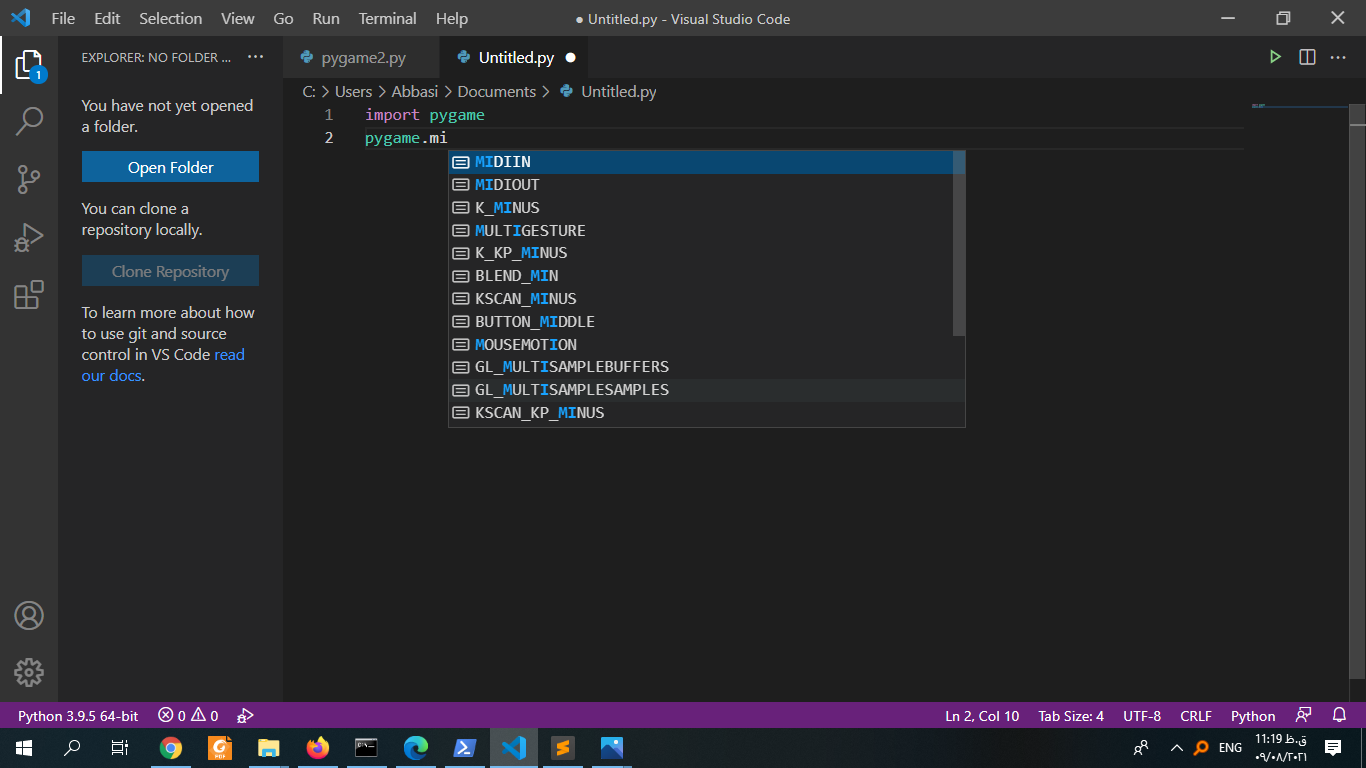The image size is (1366, 768).
Task: Open editor More Actions ellipsis
Action: click(1338, 57)
